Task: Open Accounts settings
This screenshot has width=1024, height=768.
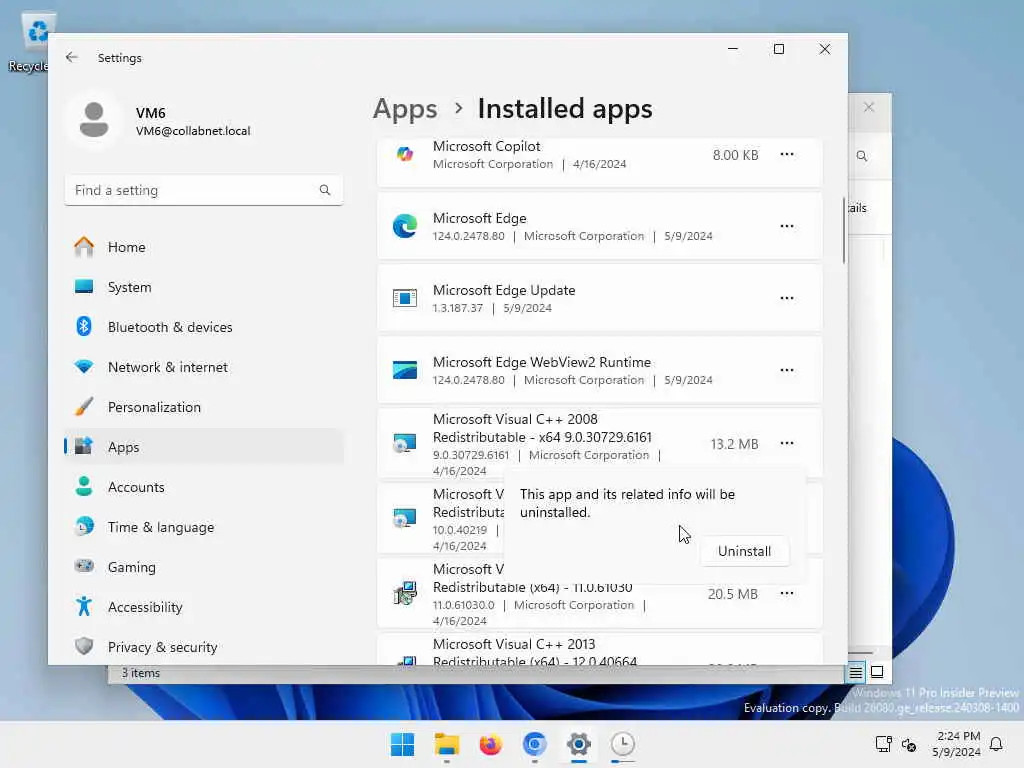Action: point(204,487)
